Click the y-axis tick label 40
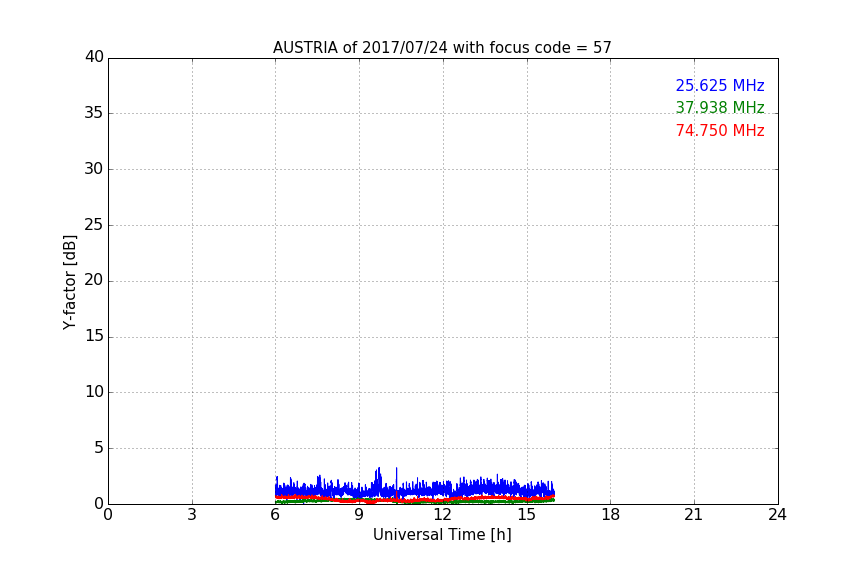Image resolution: width=864 pixels, height=576 pixels. pos(94,57)
